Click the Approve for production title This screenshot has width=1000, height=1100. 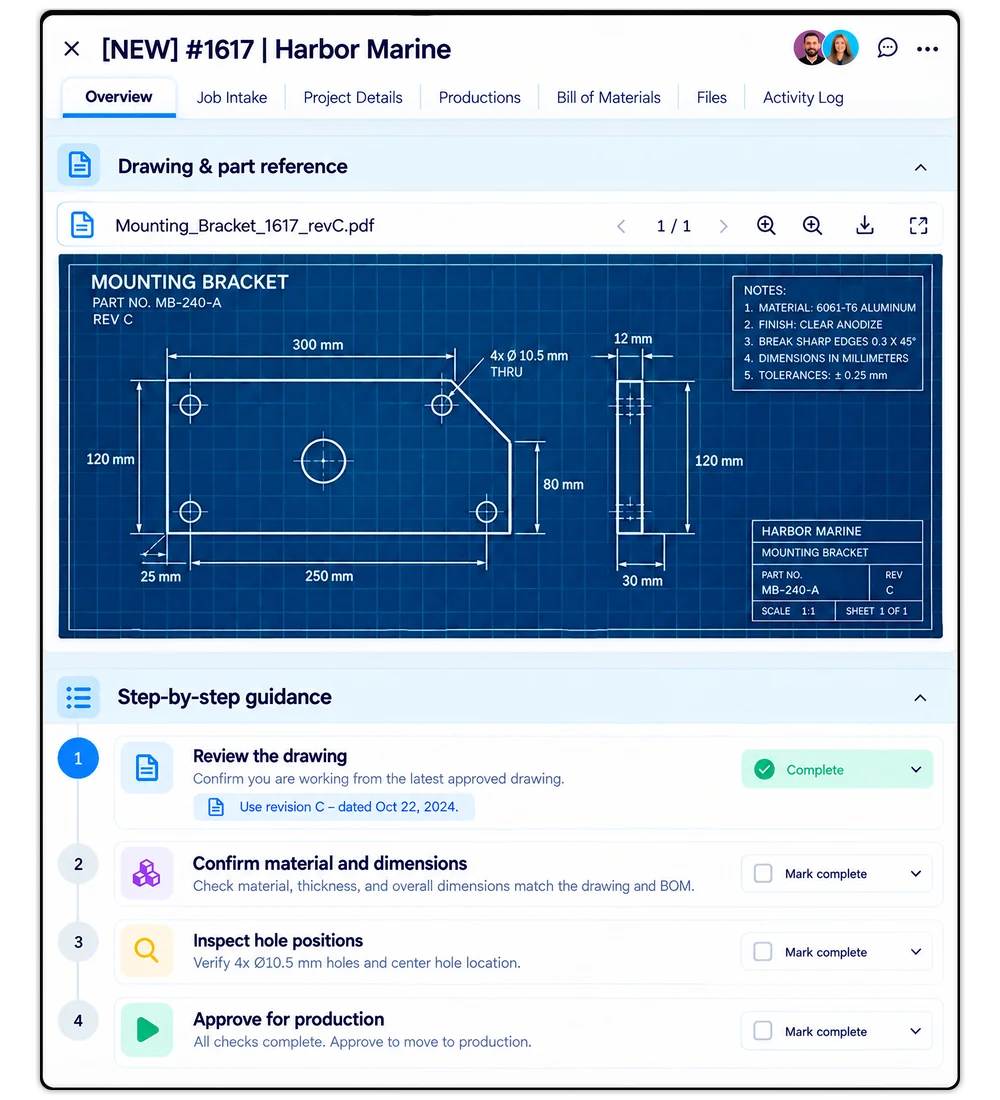[x=288, y=1019]
